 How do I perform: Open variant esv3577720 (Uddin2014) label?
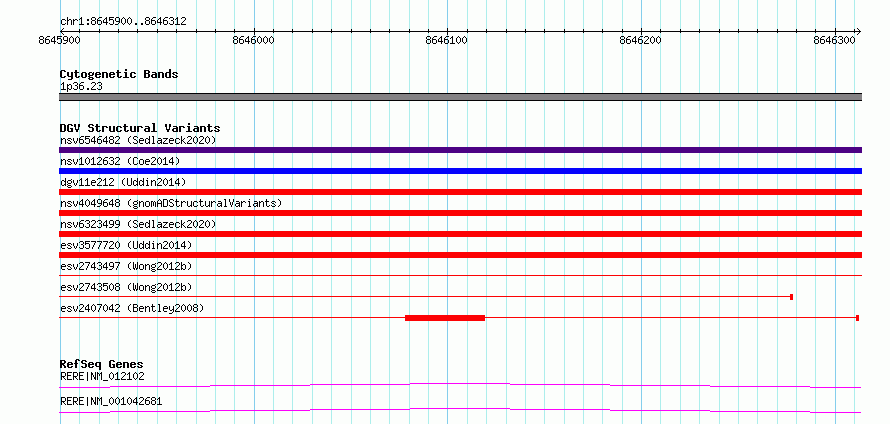coord(126,245)
